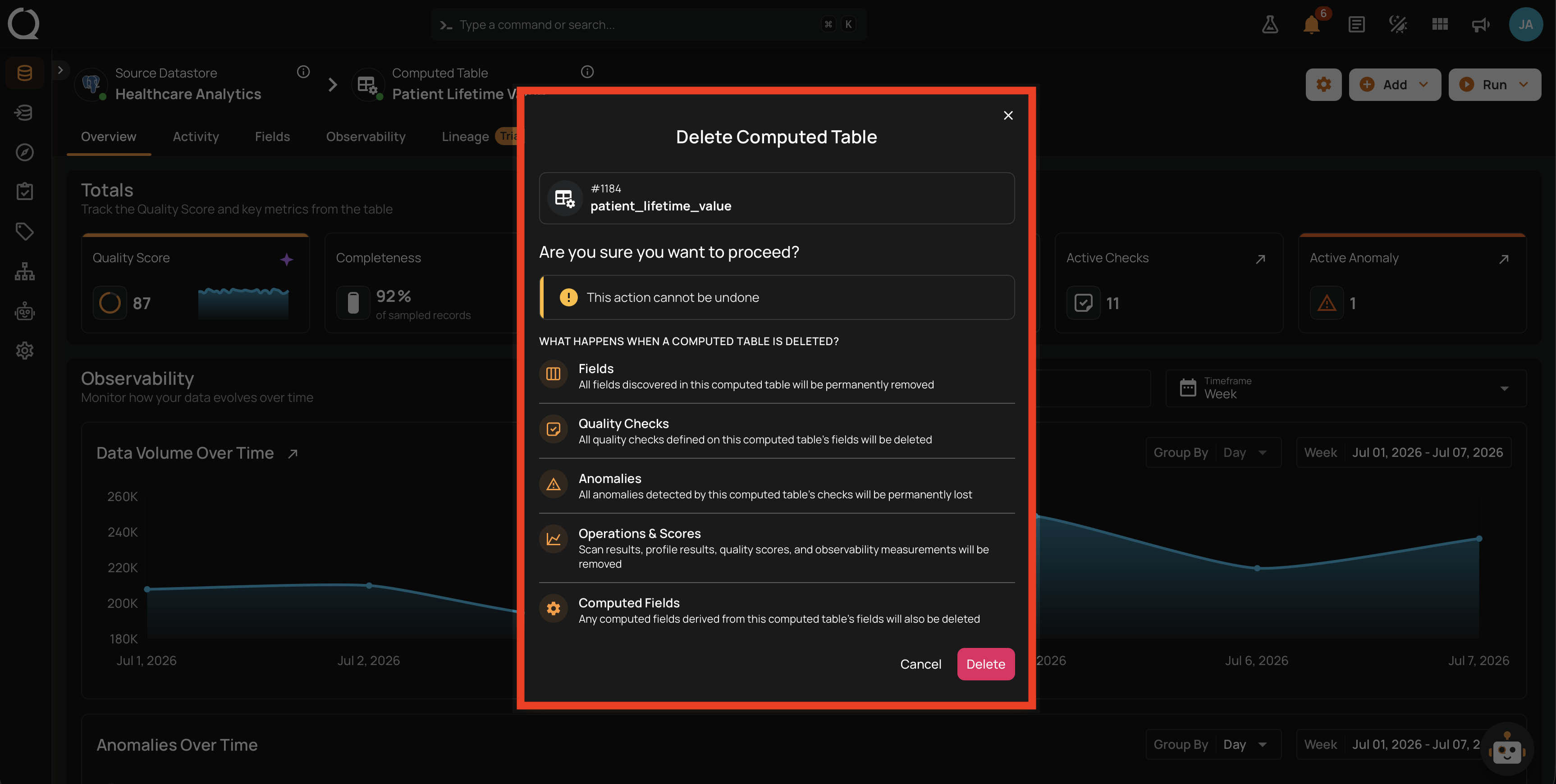Open notifications bell with 6 badge
The height and width of the screenshot is (784, 1556).
pyautogui.click(x=1311, y=24)
